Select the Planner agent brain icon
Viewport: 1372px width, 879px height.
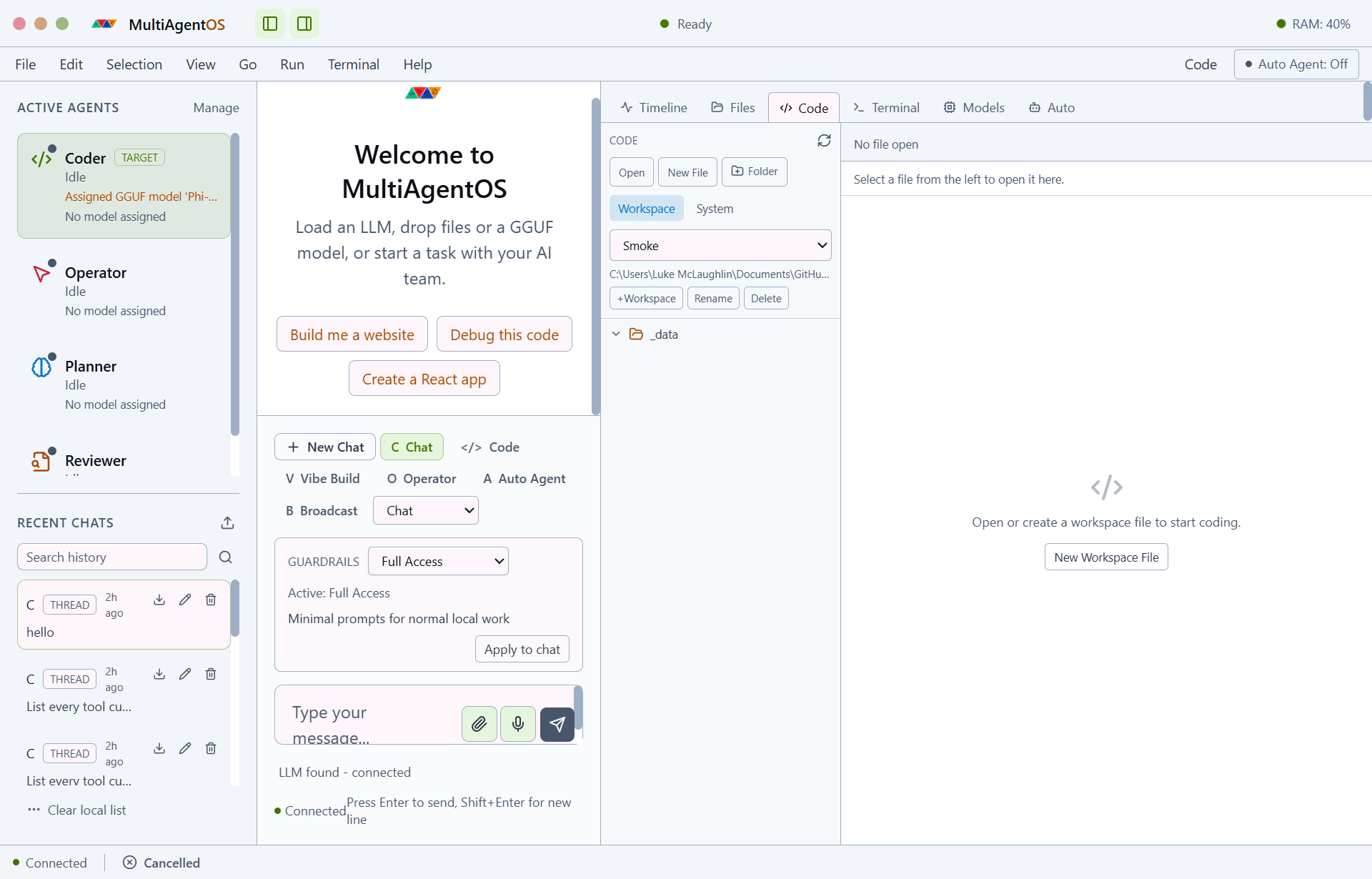pyautogui.click(x=41, y=367)
